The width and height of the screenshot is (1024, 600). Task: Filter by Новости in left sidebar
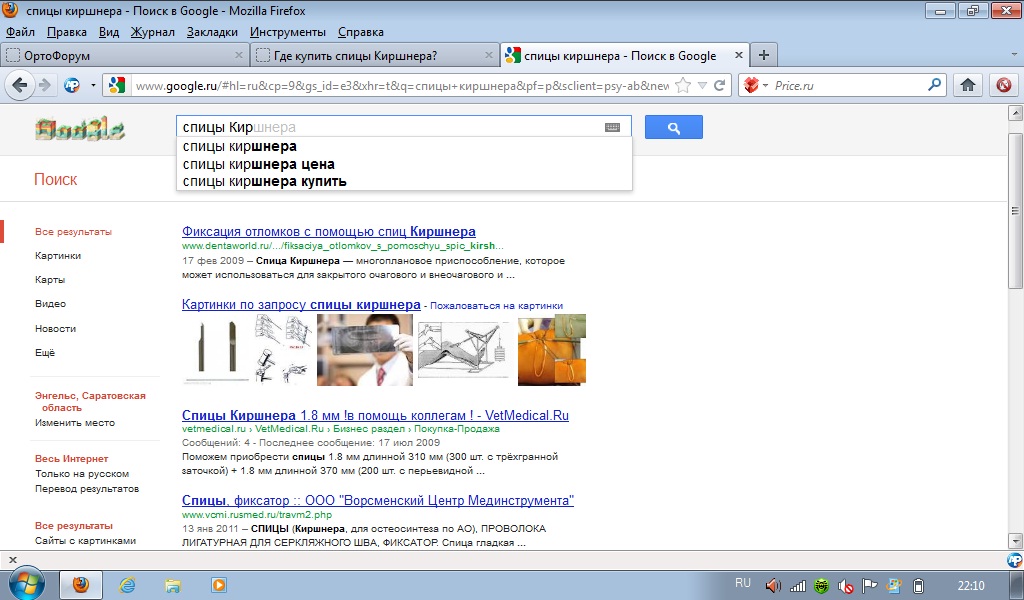click(56, 328)
